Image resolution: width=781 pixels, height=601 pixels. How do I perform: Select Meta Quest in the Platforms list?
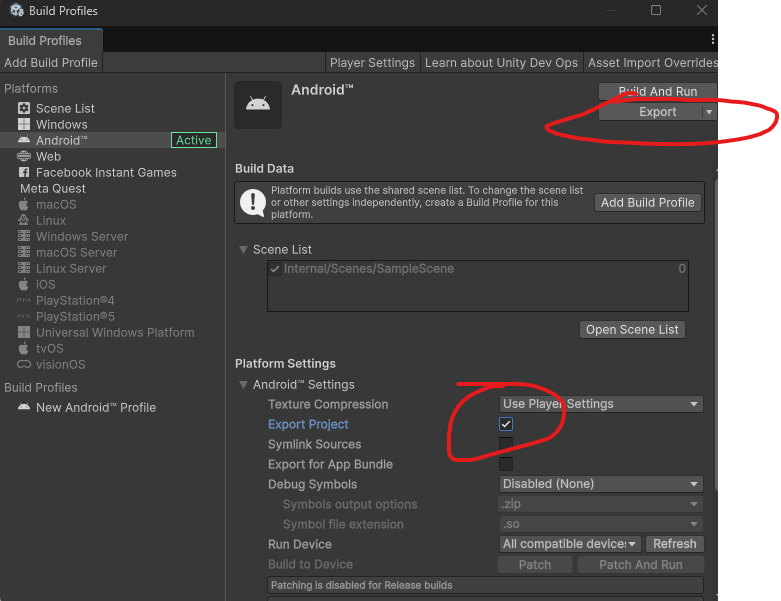[113, 188]
